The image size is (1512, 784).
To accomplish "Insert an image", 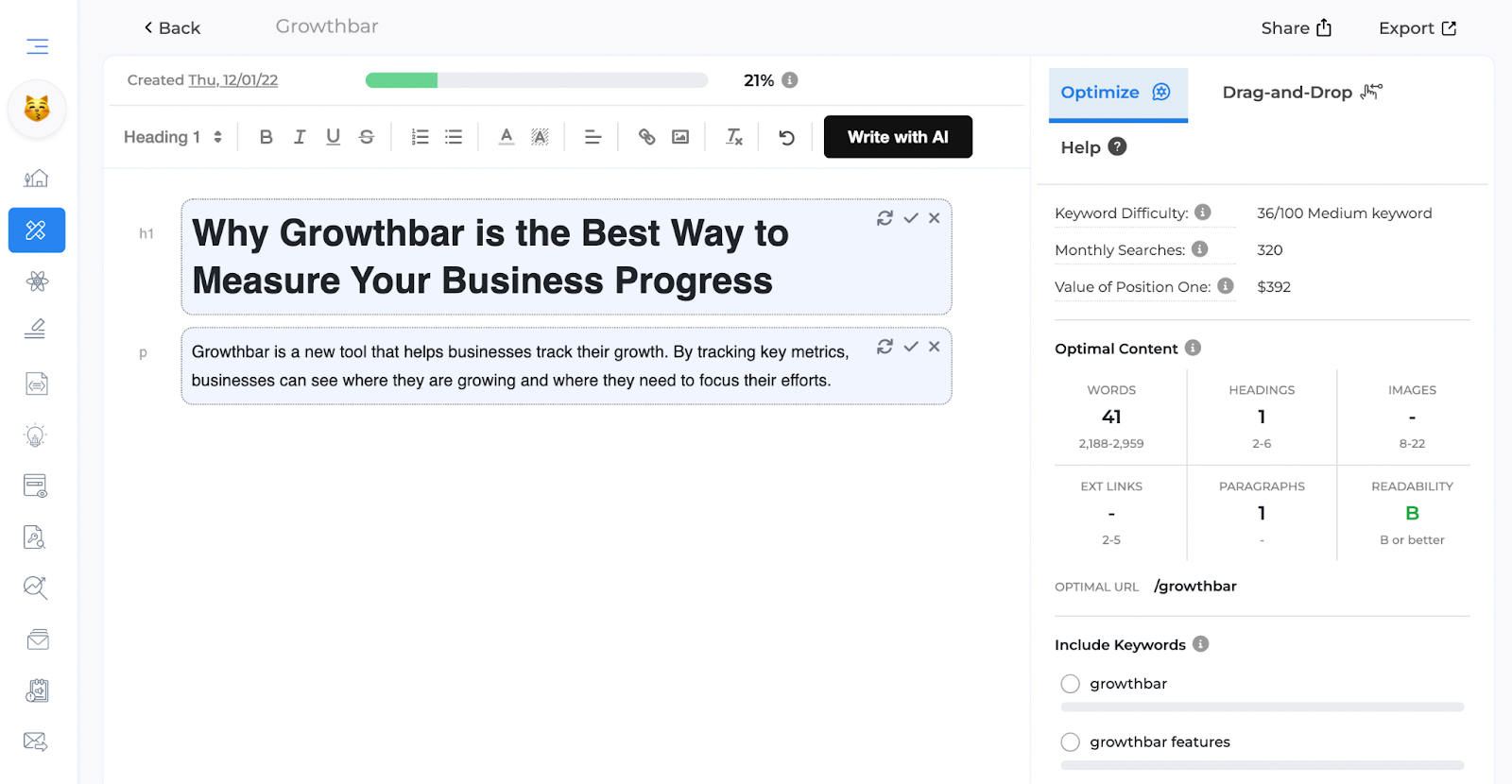I will pyautogui.click(x=680, y=137).
